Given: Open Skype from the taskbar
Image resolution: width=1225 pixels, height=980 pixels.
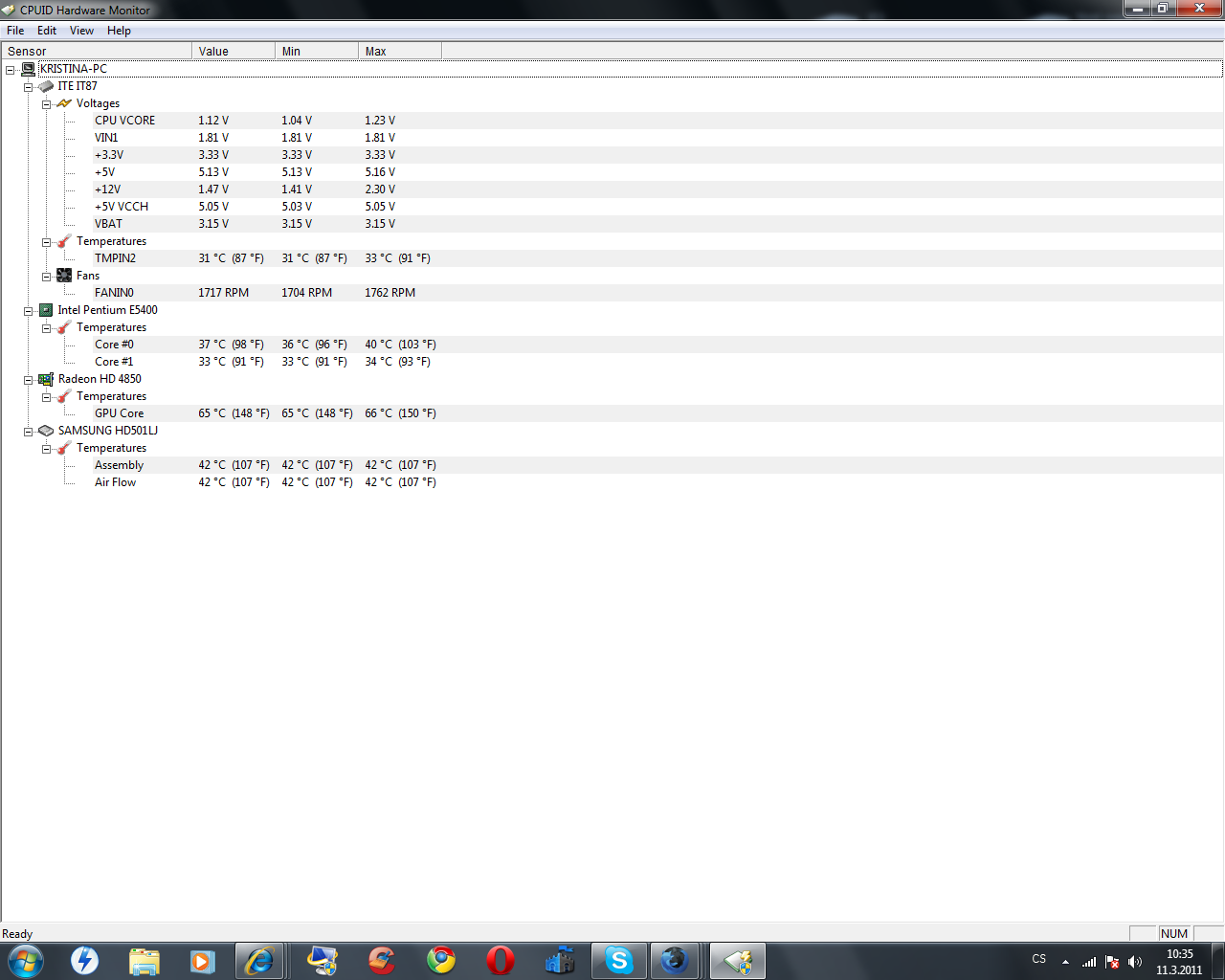Looking at the screenshot, I should [619, 960].
